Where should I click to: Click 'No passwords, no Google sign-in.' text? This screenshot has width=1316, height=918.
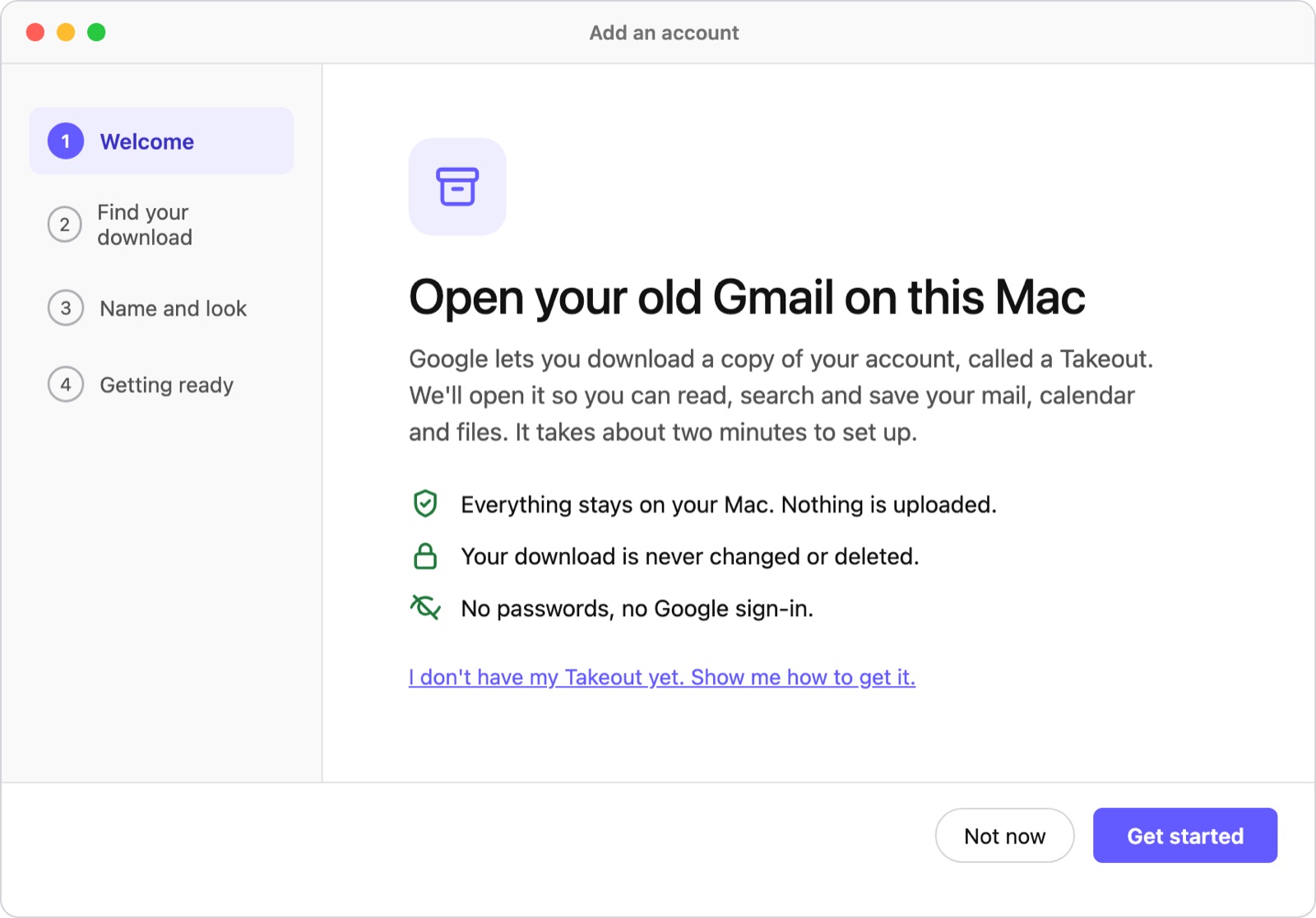coord(637,609)
